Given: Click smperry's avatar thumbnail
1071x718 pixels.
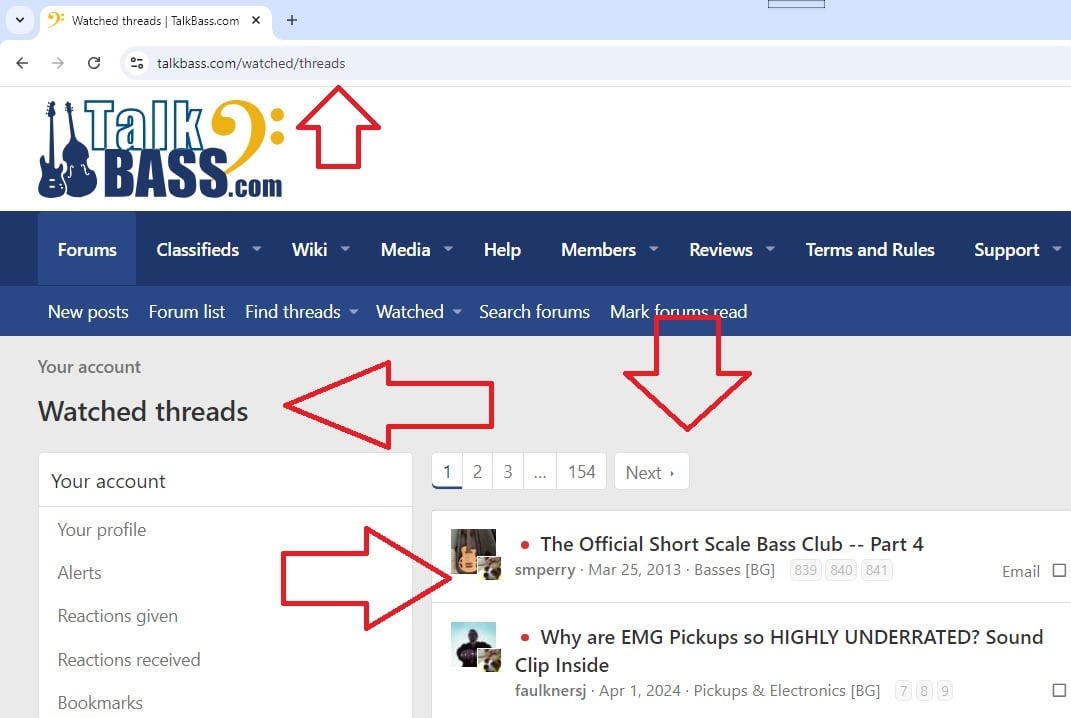Looking at the screenshot, I should (x=473, y=551).
